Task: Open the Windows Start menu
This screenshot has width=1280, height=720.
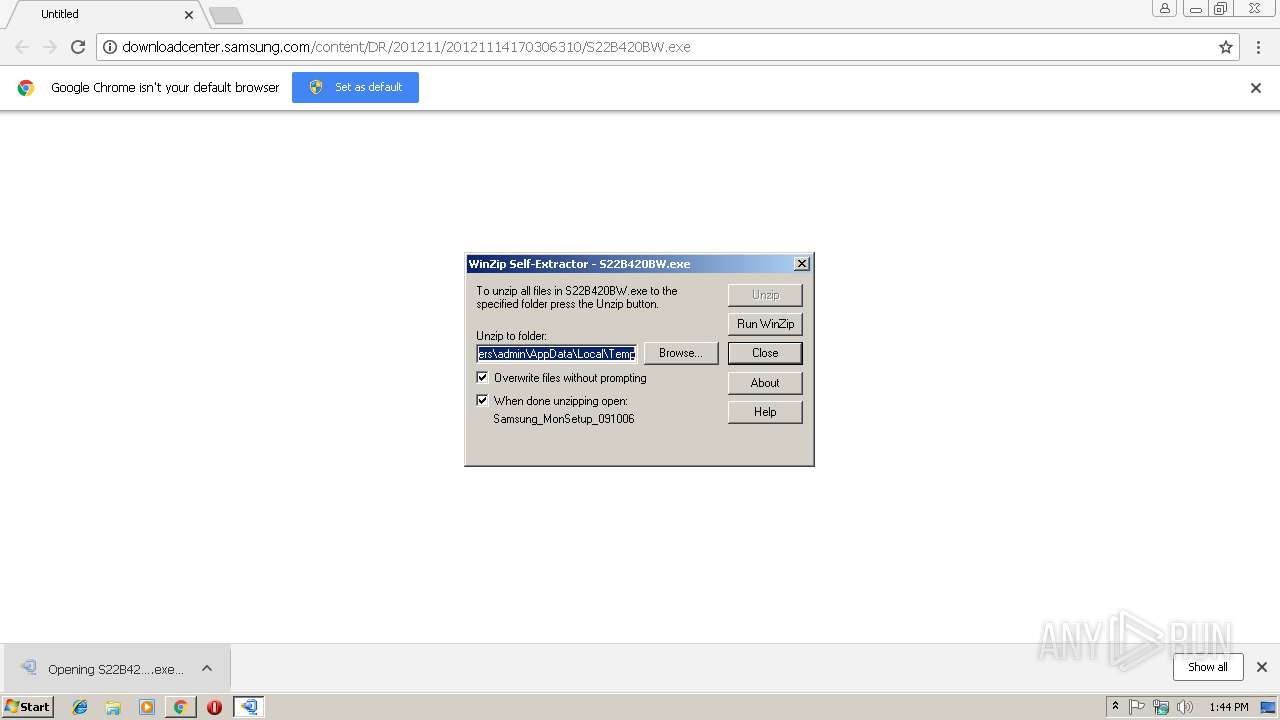Action: coord(28,707)
